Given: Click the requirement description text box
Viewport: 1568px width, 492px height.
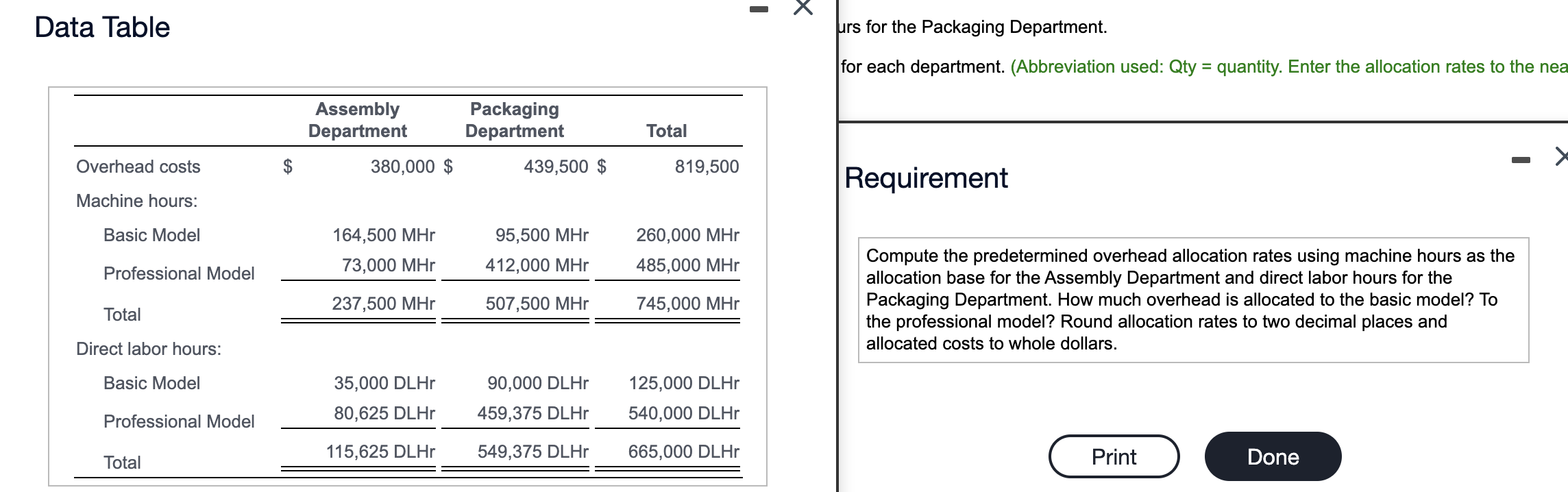Looking at the screenshot, I should pos(1192,299).
